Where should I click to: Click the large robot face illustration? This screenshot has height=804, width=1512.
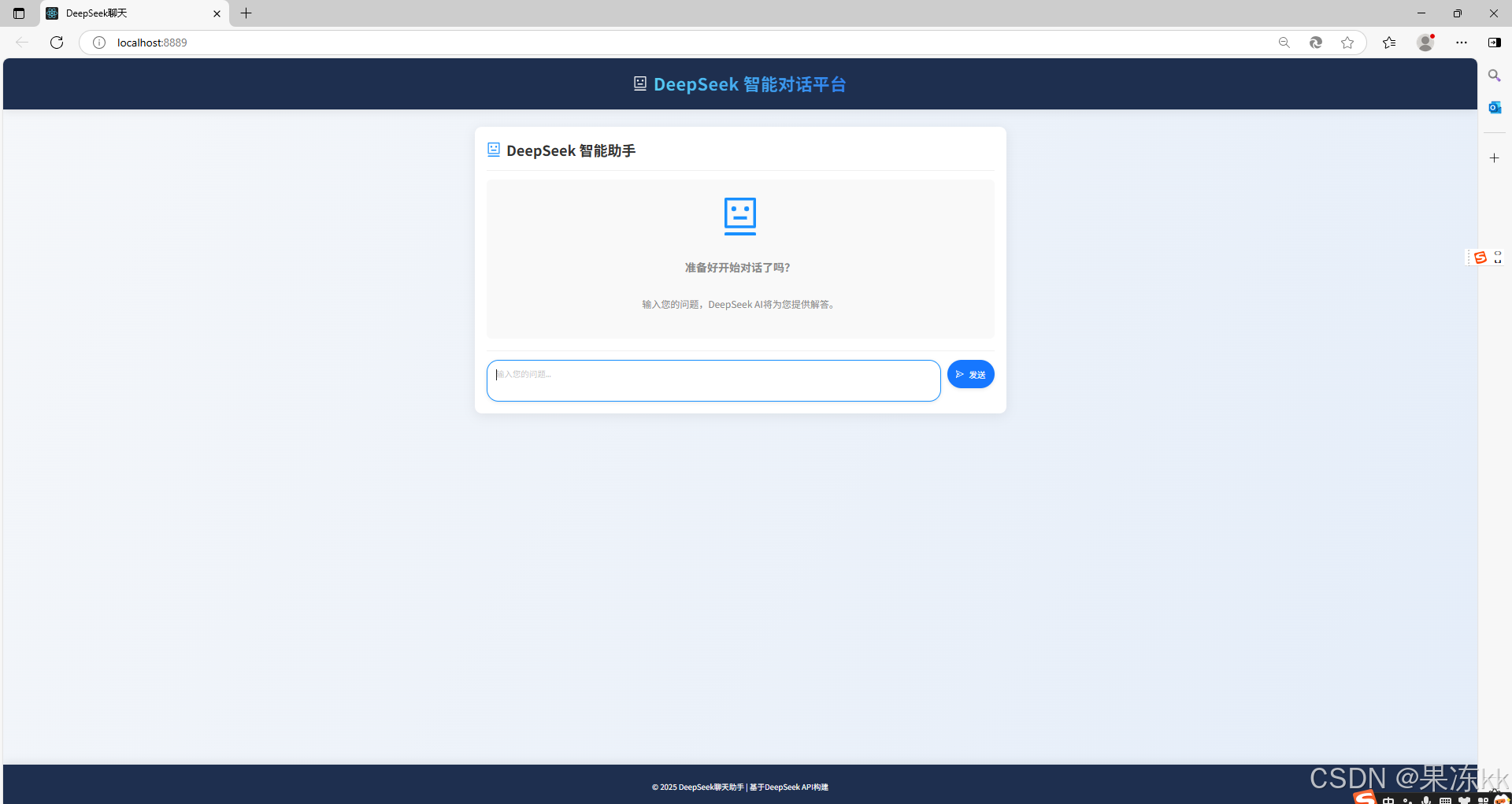click(x=740, y=217)
